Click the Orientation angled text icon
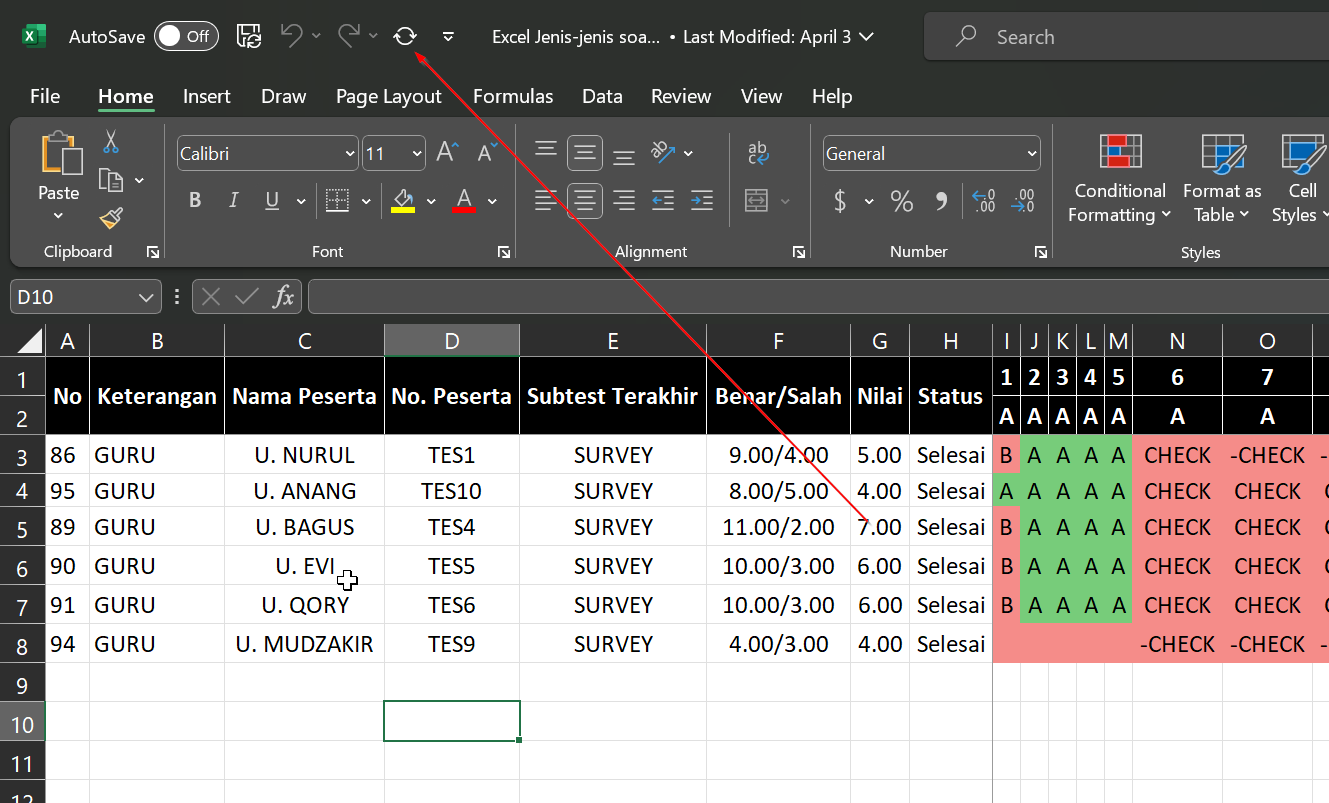The image size is (1329, 803). point(664,153)
